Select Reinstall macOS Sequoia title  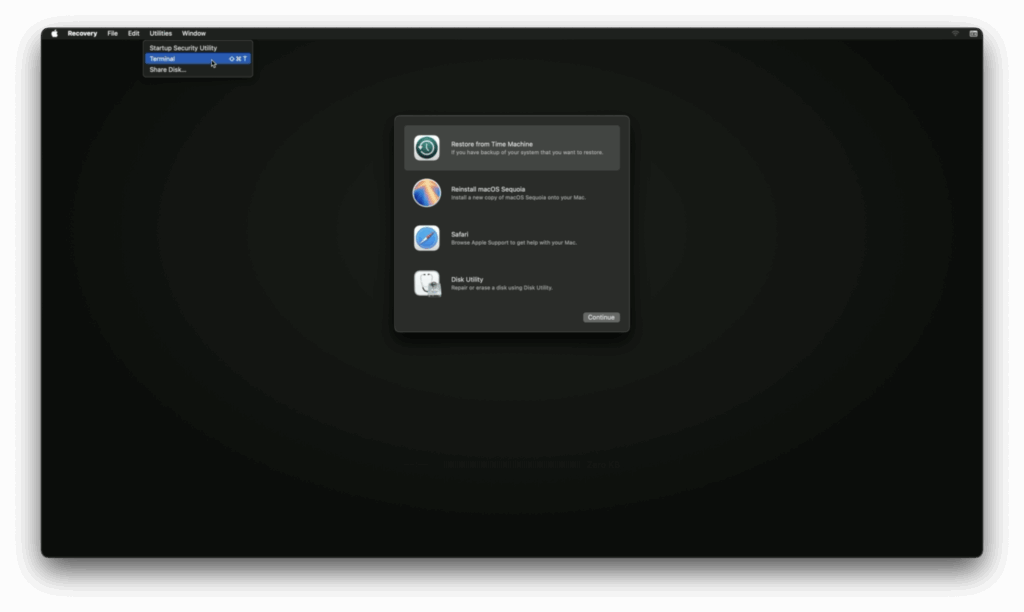click(488, 189)
